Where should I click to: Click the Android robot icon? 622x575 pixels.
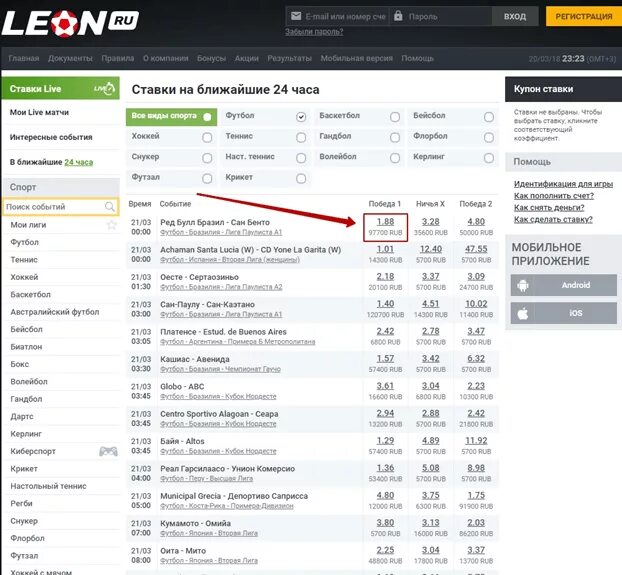click(523, 285)
